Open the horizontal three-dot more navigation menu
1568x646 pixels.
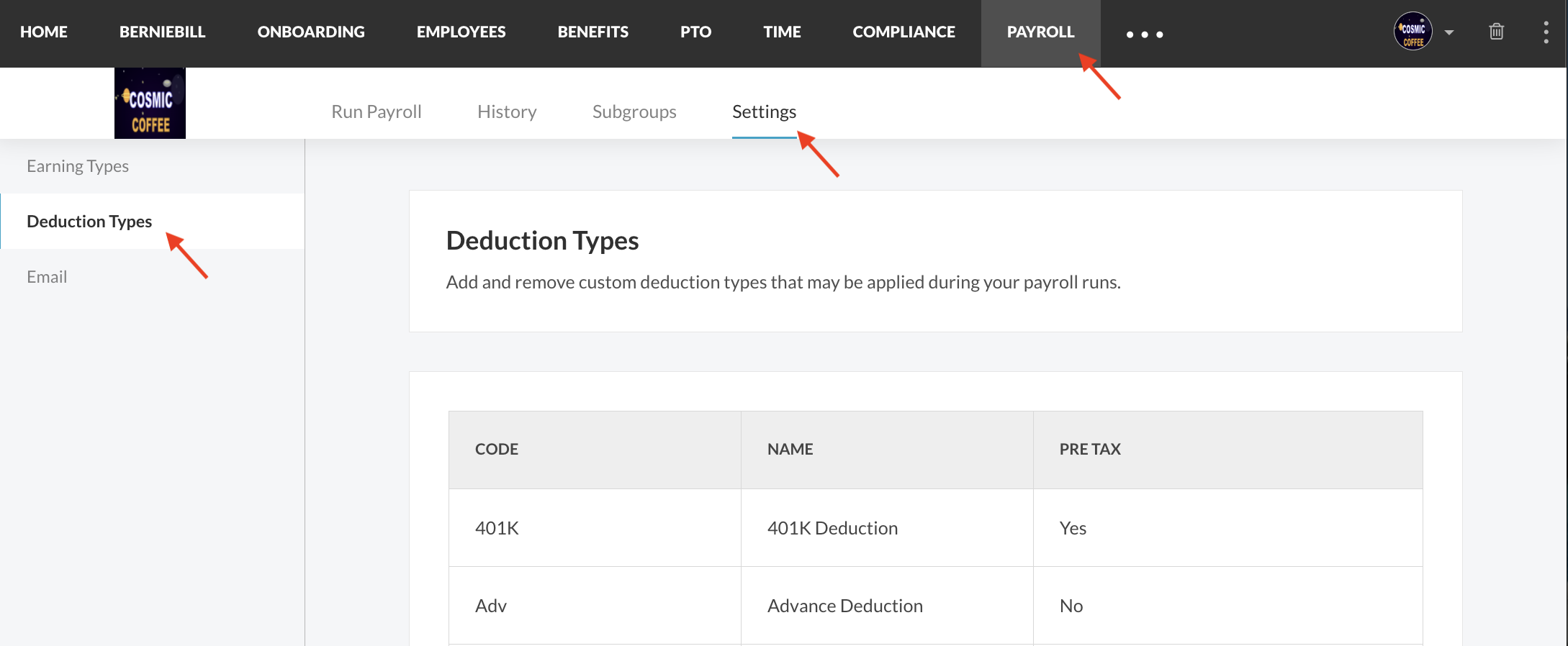(x=1144, y=34)
